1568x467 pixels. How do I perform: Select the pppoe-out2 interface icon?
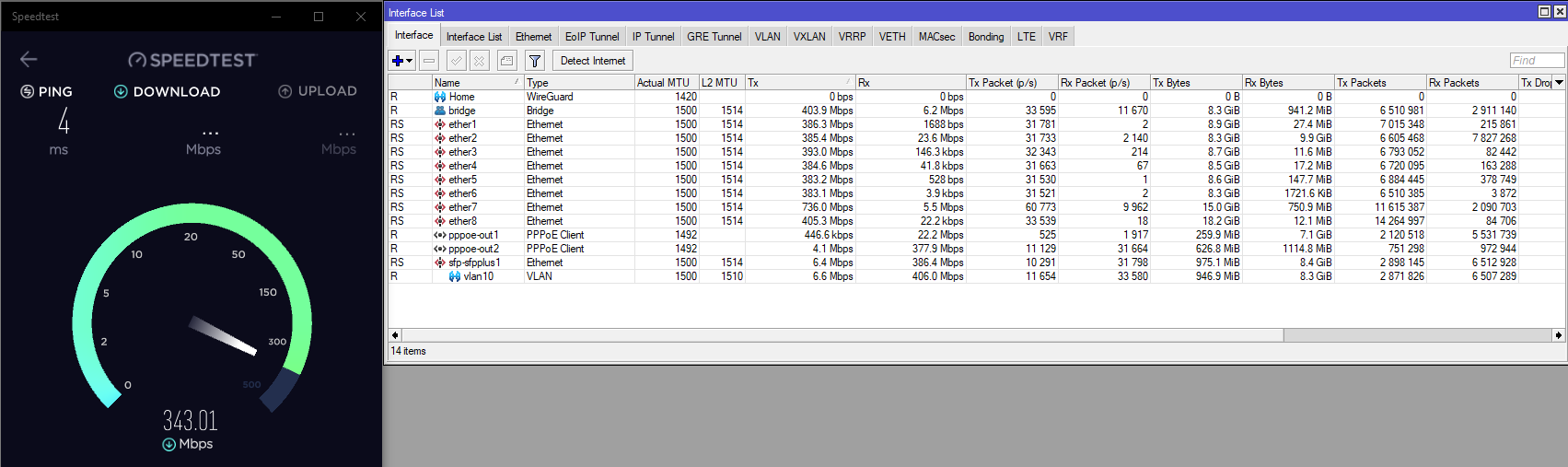(440, 249)
